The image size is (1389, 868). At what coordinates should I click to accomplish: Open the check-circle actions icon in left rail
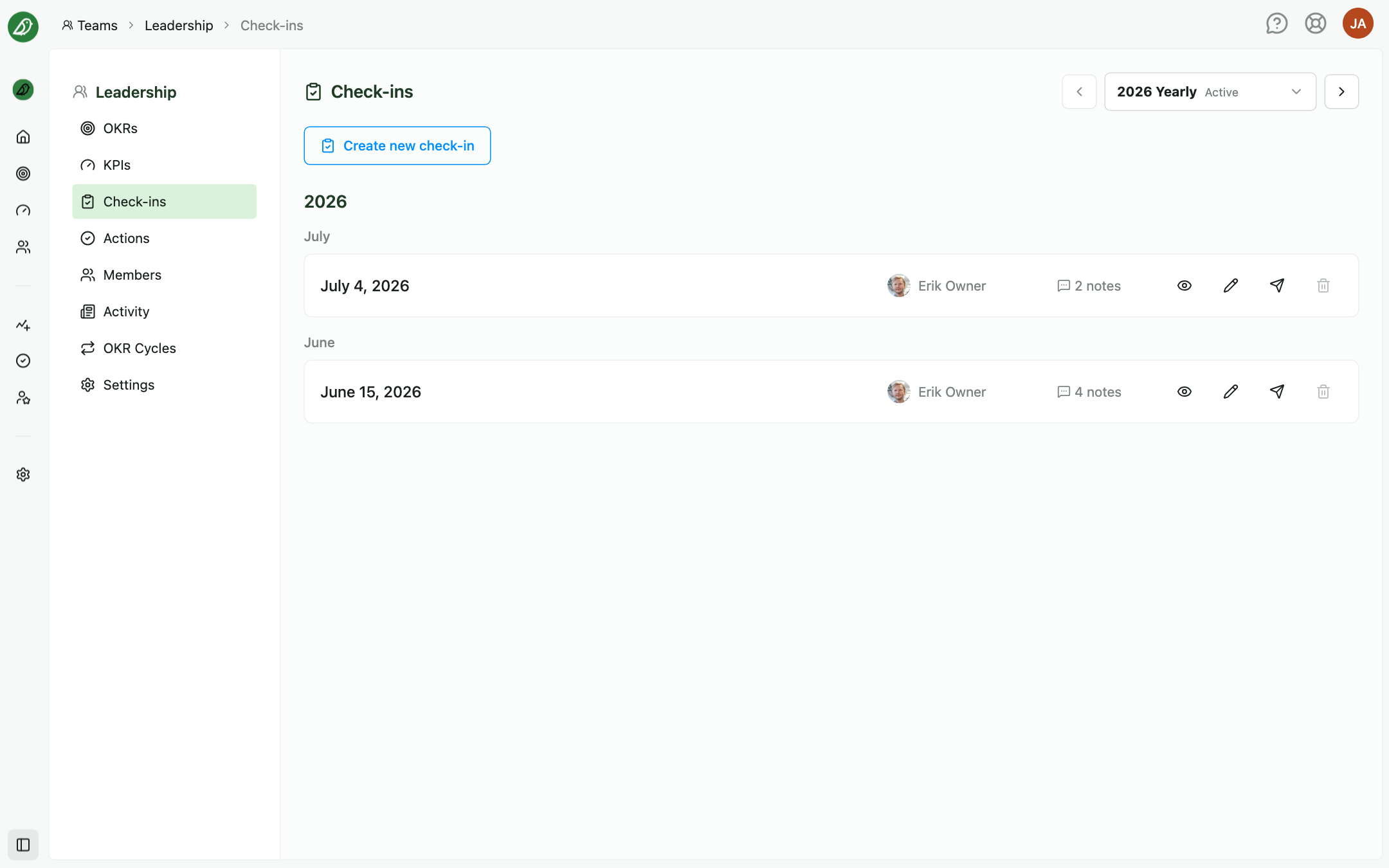point(23,361)
